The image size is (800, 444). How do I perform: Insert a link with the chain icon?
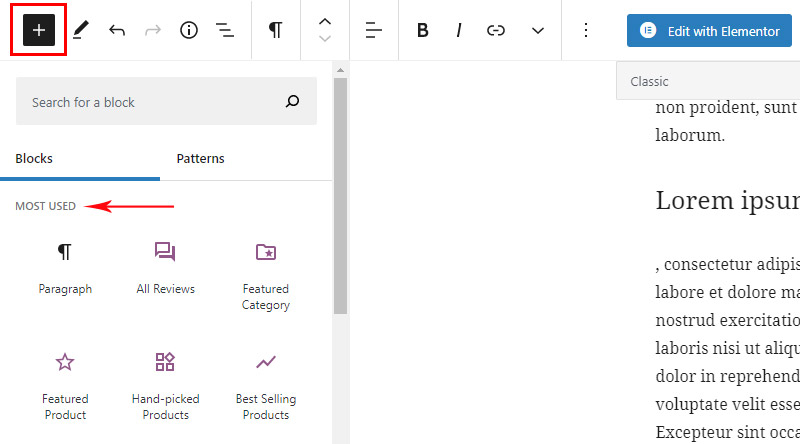pyautogui.click(x=495, y=31)
